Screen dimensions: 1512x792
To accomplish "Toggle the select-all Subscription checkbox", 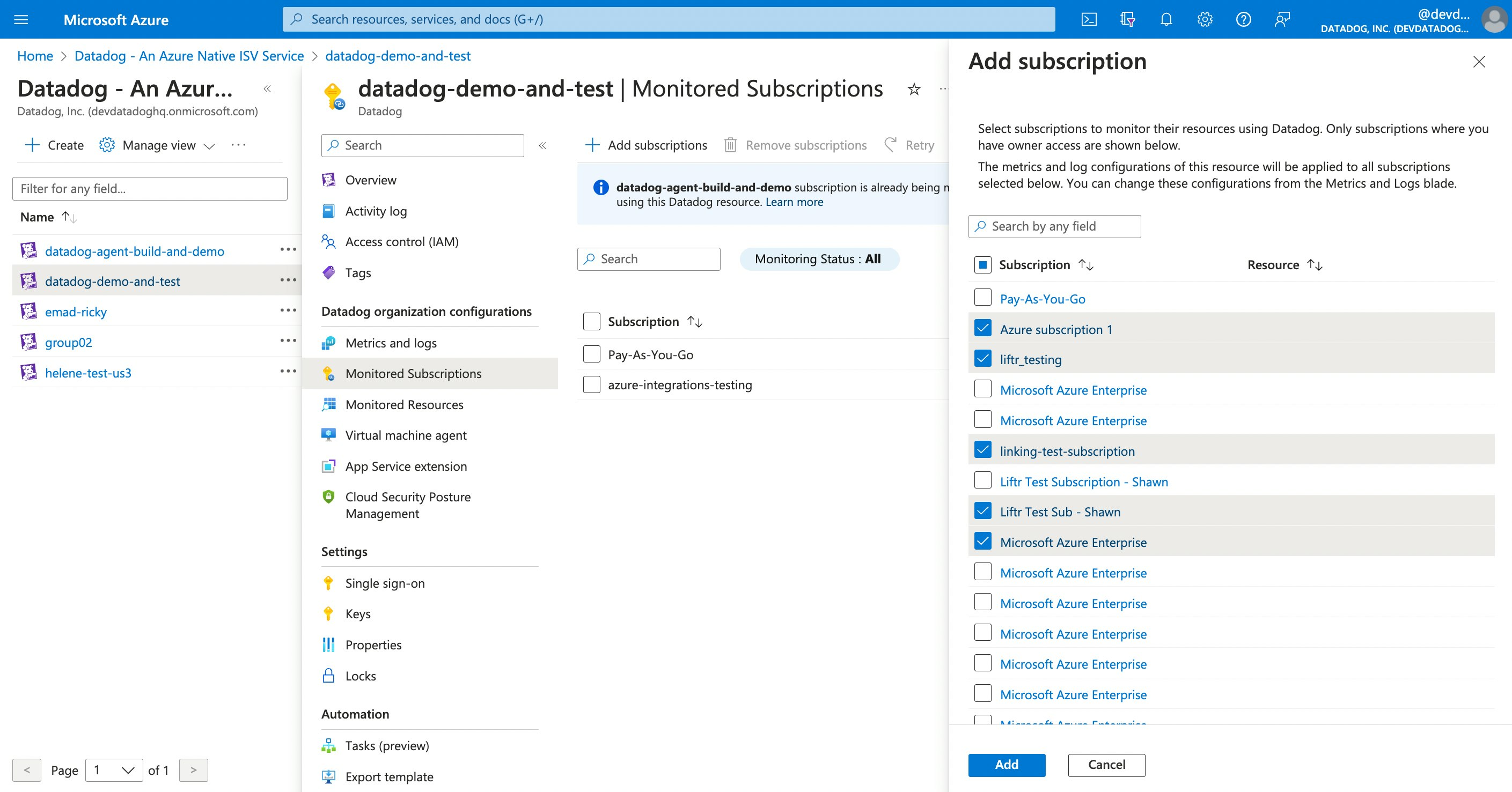I will [x=982, y=264].
